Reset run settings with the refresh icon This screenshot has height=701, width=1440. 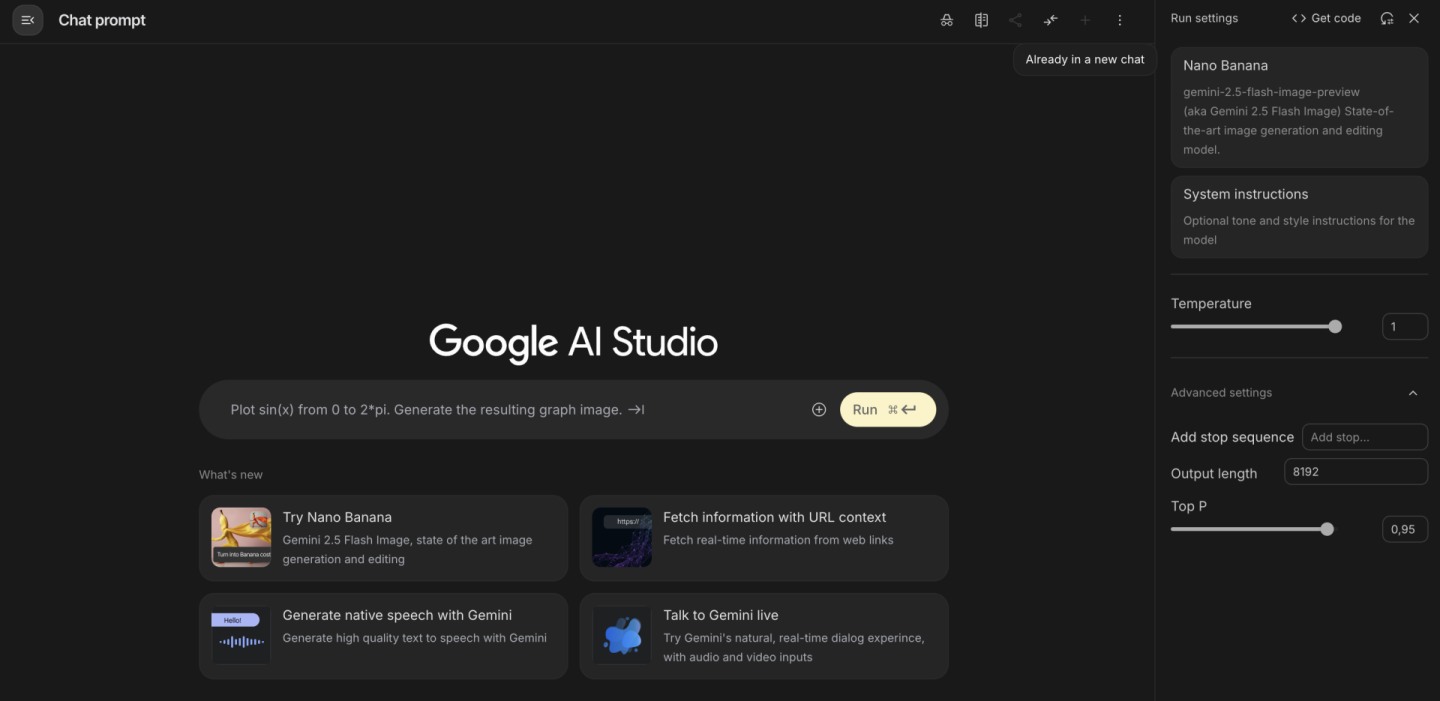point(1387,18)
